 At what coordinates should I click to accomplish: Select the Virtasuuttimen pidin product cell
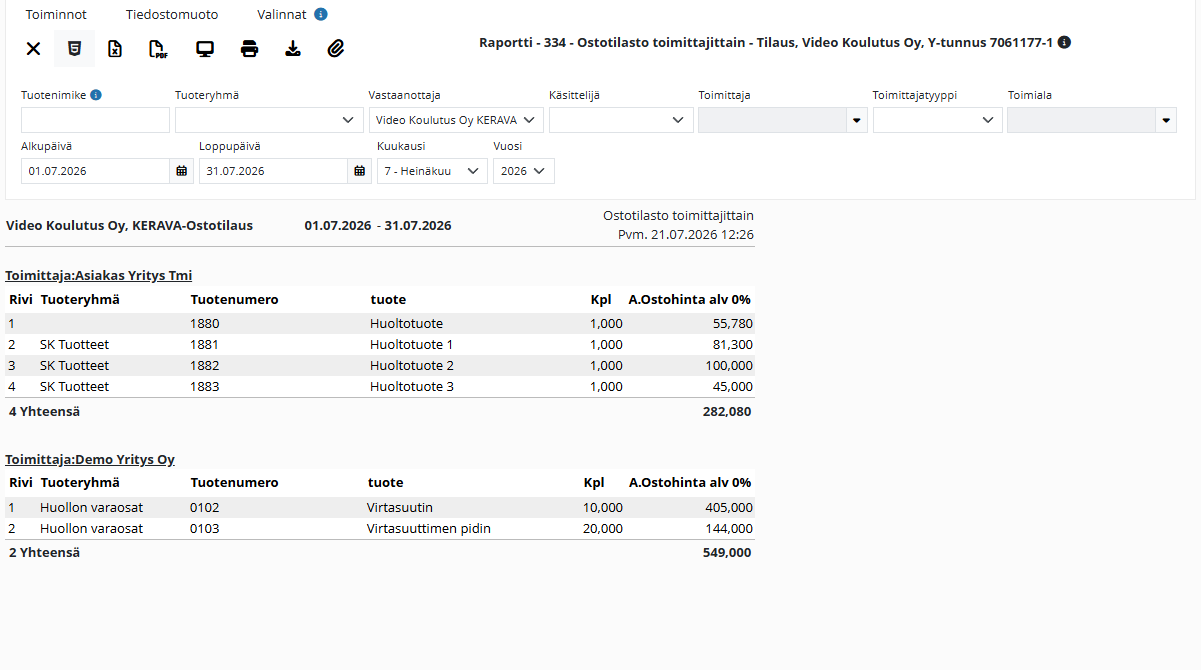[x=429, y=529]
